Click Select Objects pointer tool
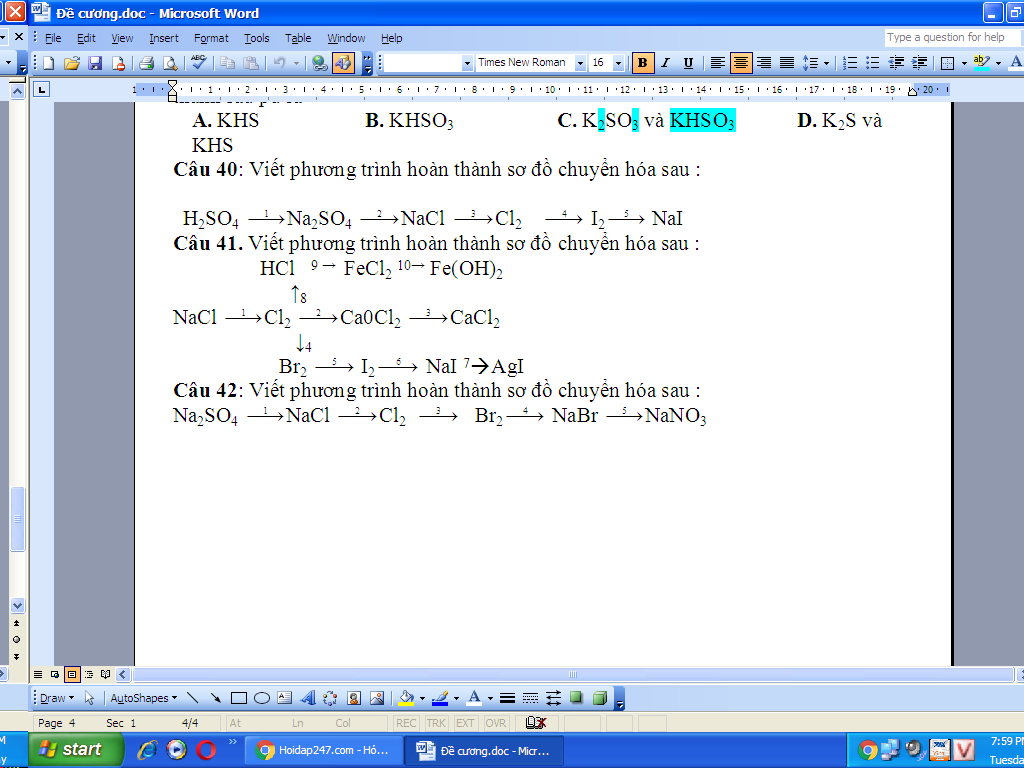Viewport: 1024px width, 768px height. click(89, 698)
